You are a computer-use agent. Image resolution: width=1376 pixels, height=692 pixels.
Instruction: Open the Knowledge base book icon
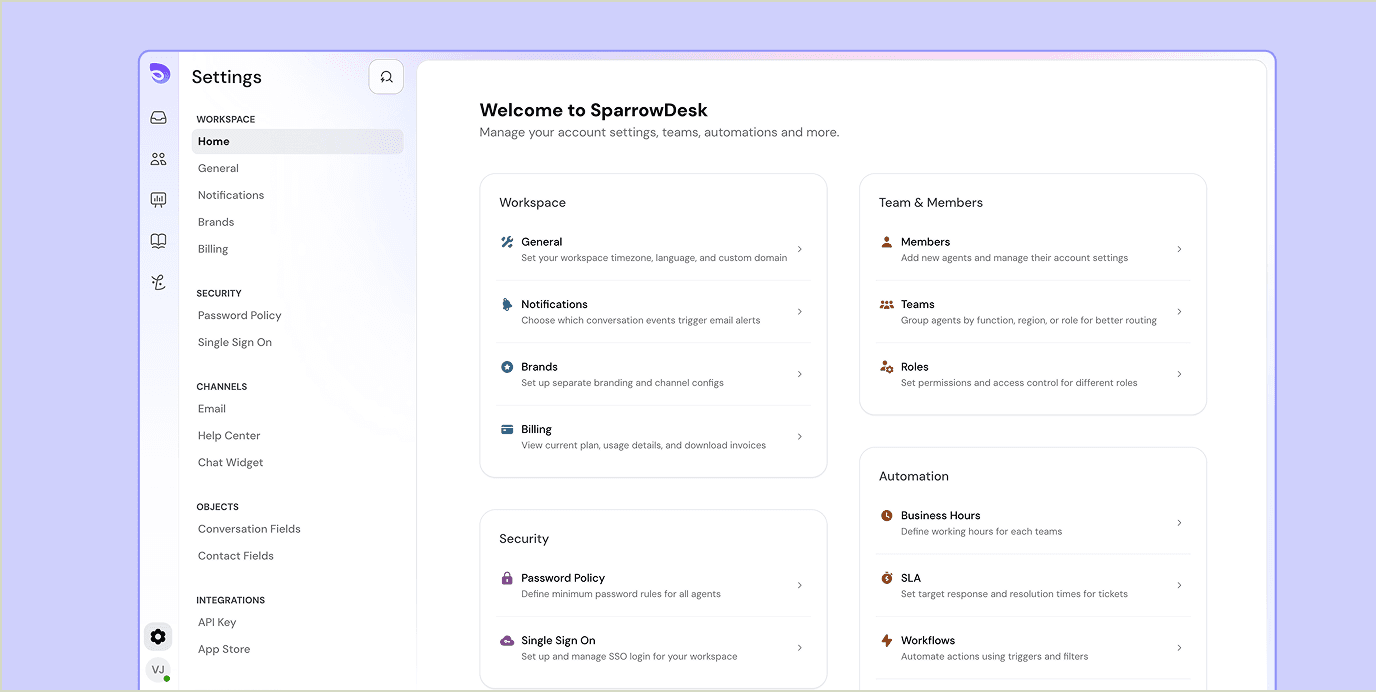158,241
